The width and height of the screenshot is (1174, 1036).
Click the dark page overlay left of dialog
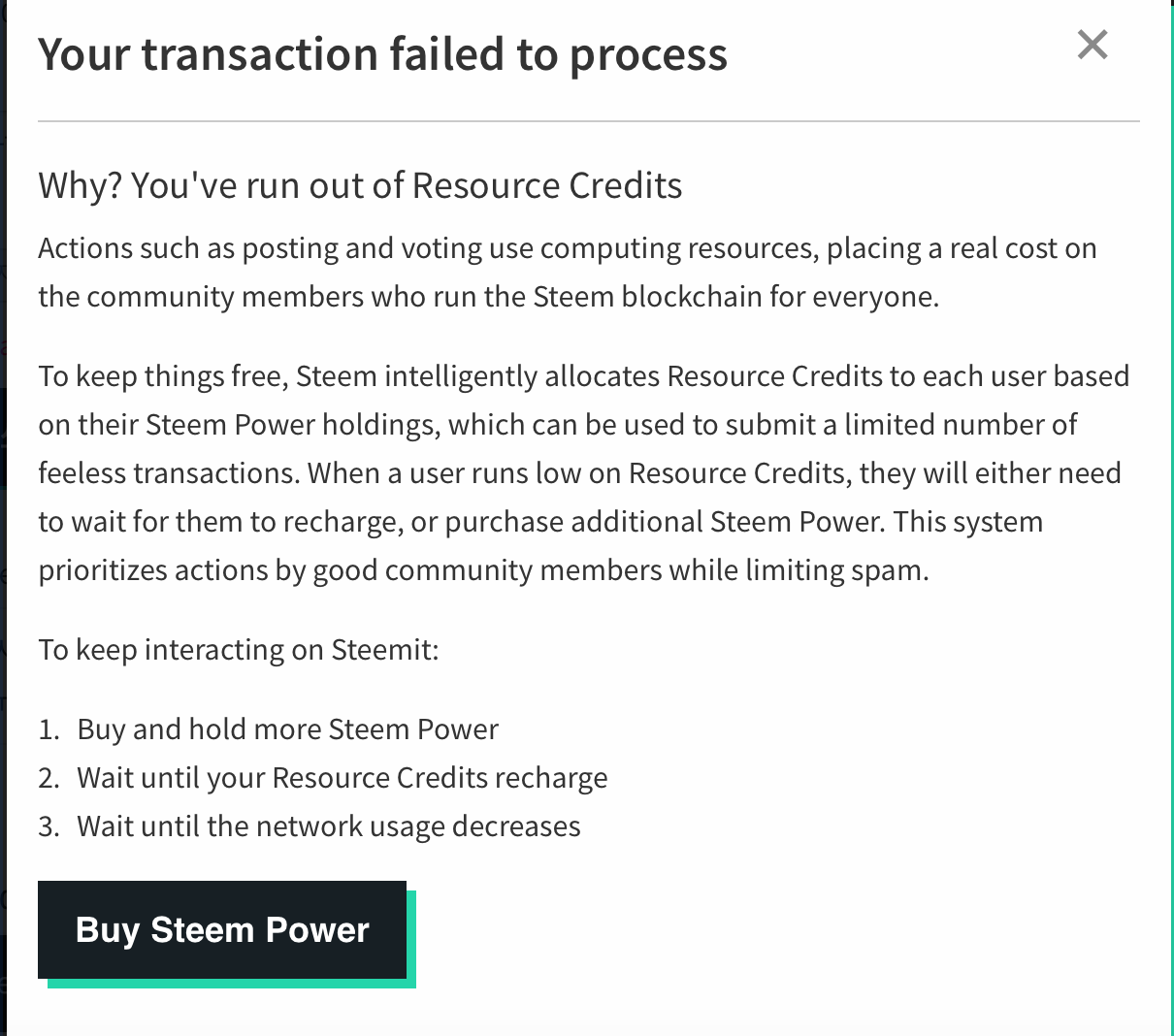coord(3,518)
